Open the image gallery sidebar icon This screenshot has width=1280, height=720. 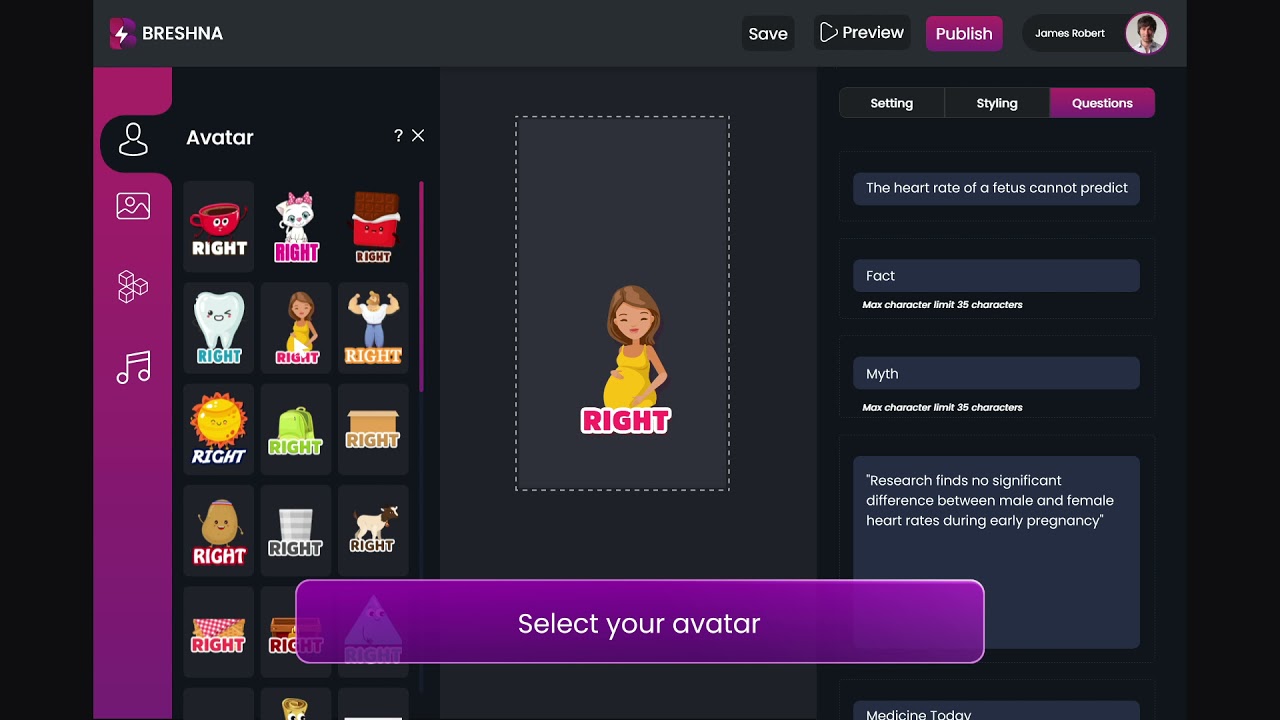point(133,206)
